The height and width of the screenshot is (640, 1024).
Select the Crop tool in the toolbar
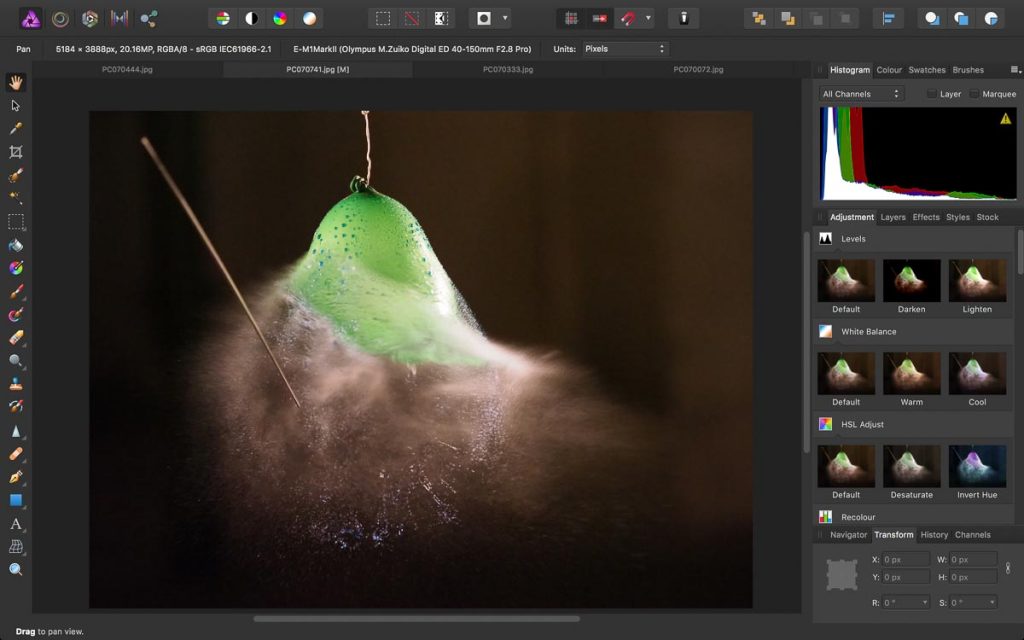pyautogui.click(x=16, y=152)
